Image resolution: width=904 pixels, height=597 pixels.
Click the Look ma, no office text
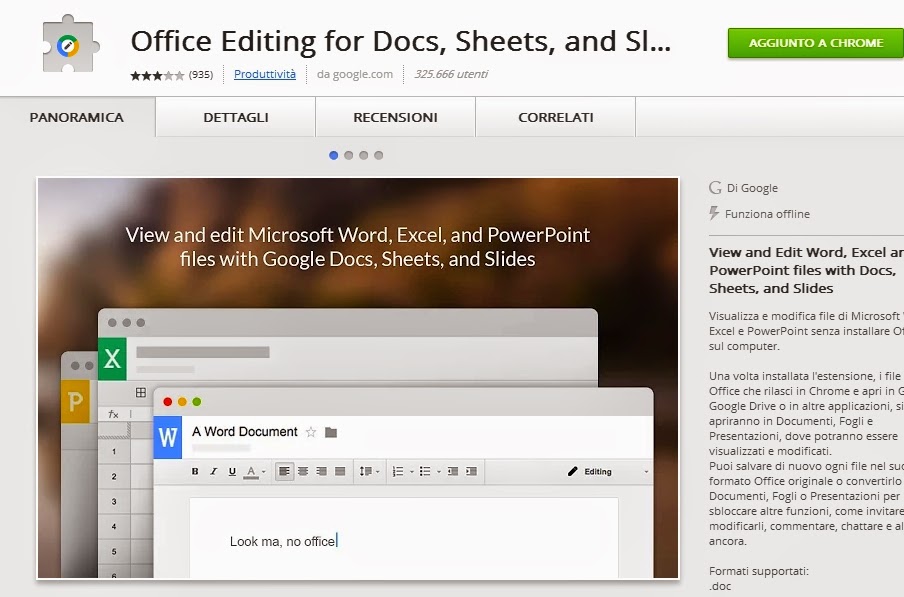pos(282,541)
